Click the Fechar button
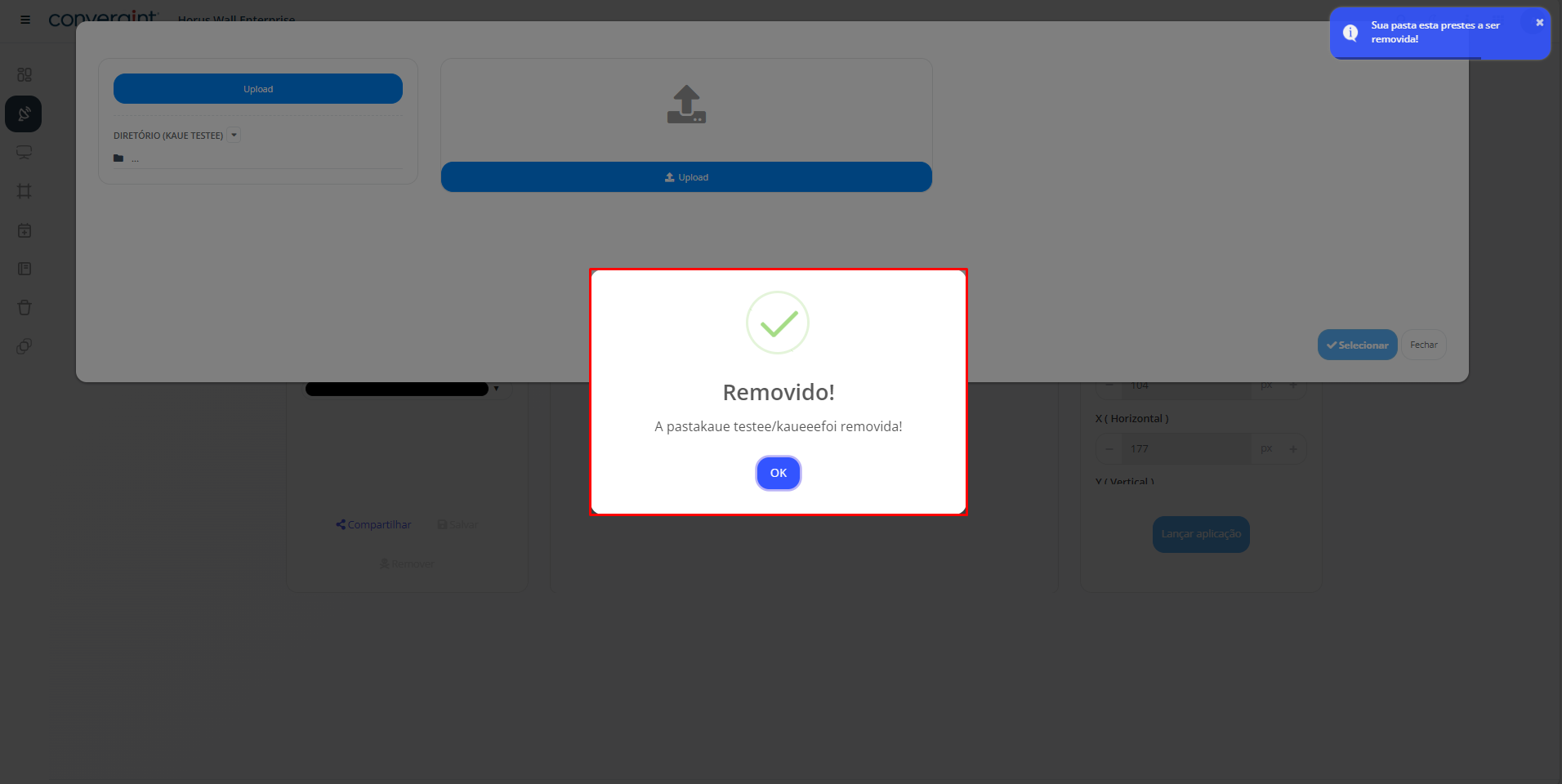1562x784 pixels. 1424,345
